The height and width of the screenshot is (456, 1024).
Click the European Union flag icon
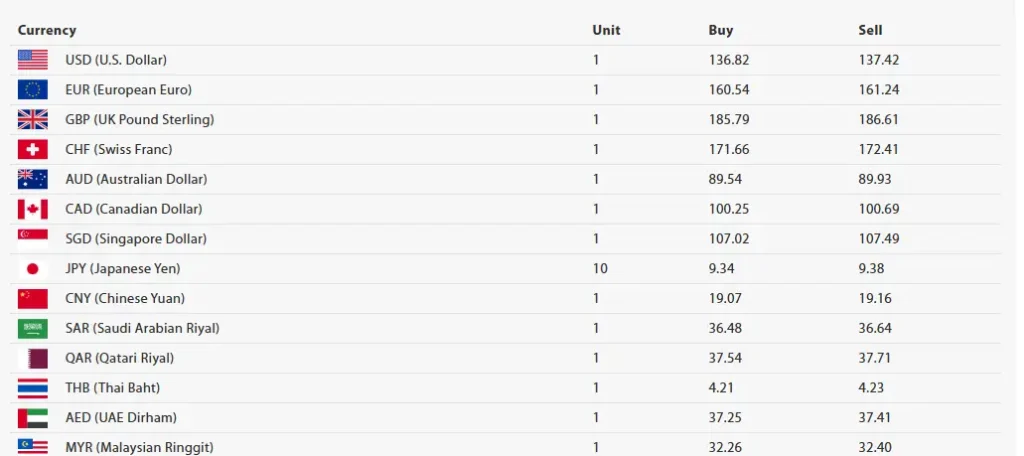[32, 90]
